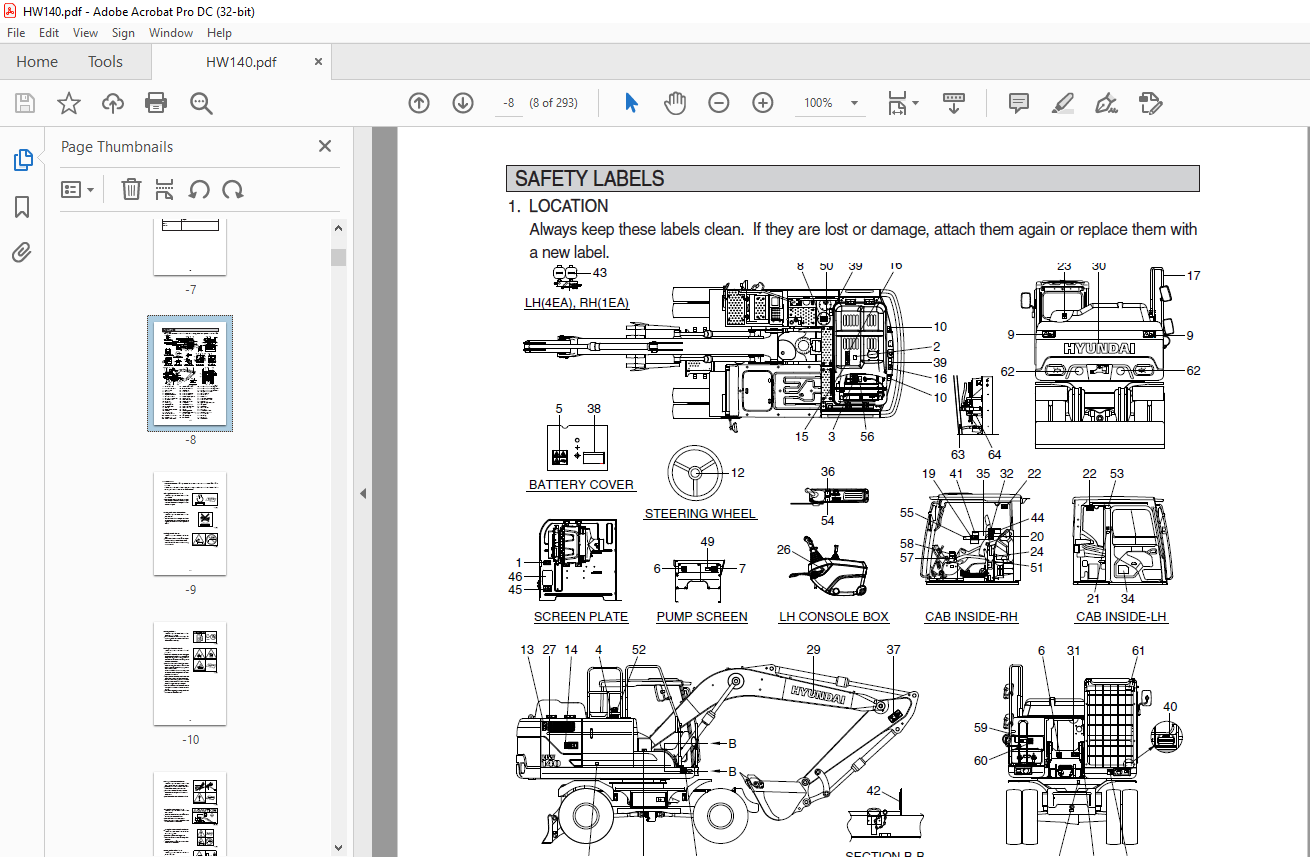Select the page -8 thumbnail
Image resolution: width=1310 pixels, height=857 pixels.
point(190,373)
